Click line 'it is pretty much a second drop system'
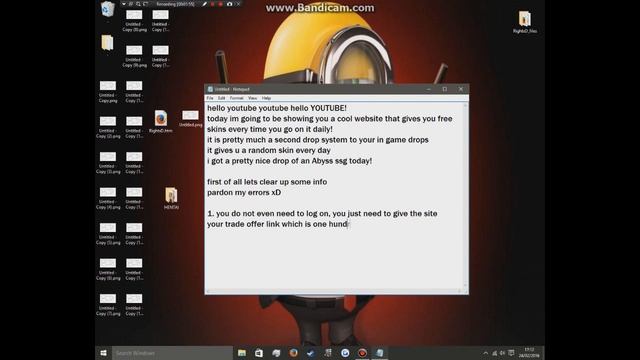The width and height of the screenshot is (640, 360). pos(318,140)
